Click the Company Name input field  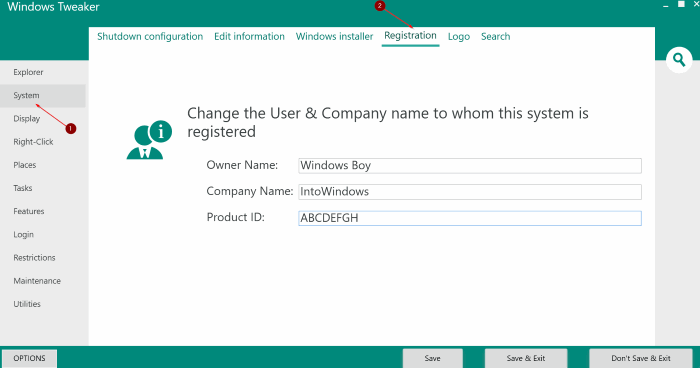tap(470, 192)
